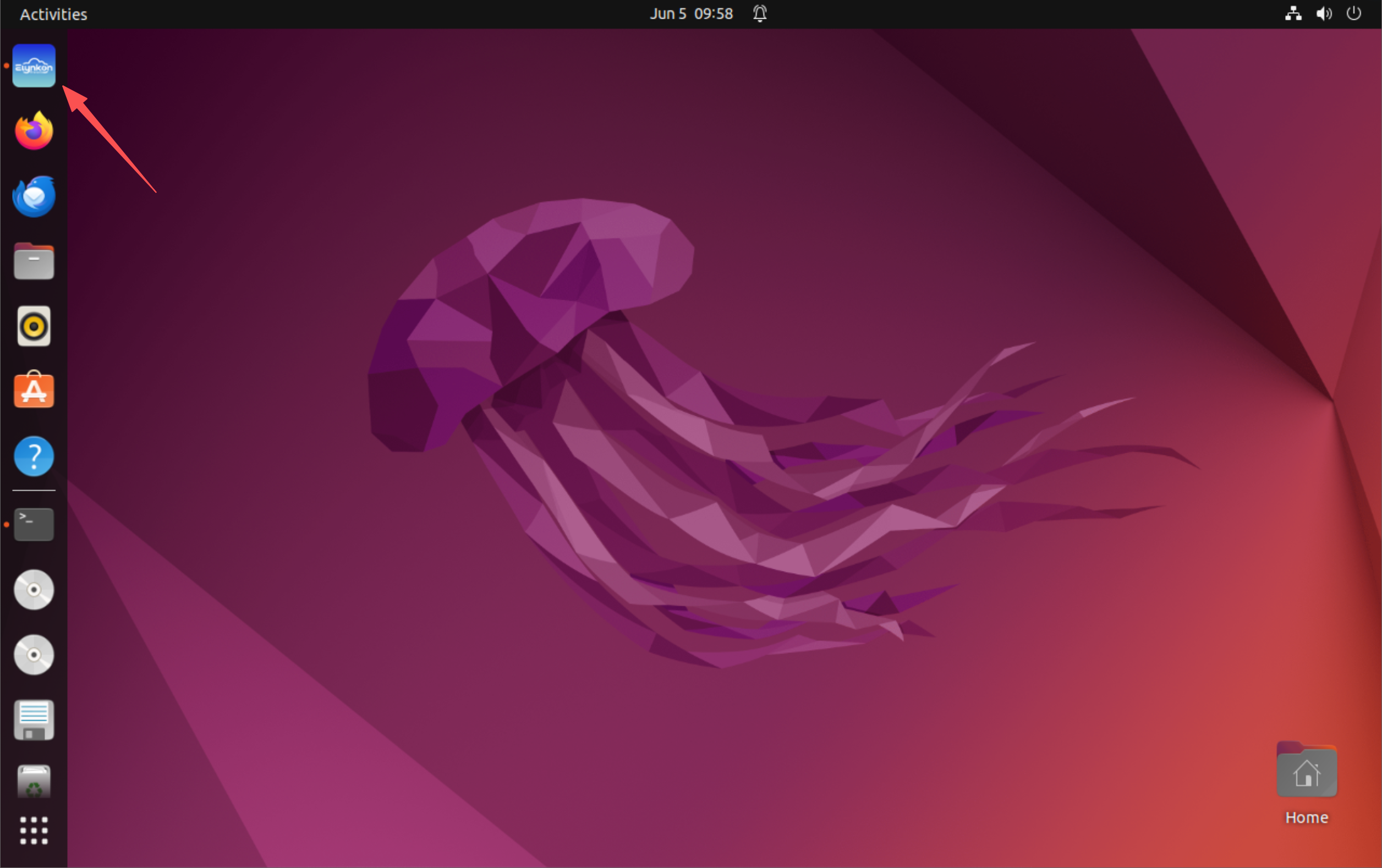Switch to the running Terminal
Viewport: 1382px width, 868px height.
34,524
